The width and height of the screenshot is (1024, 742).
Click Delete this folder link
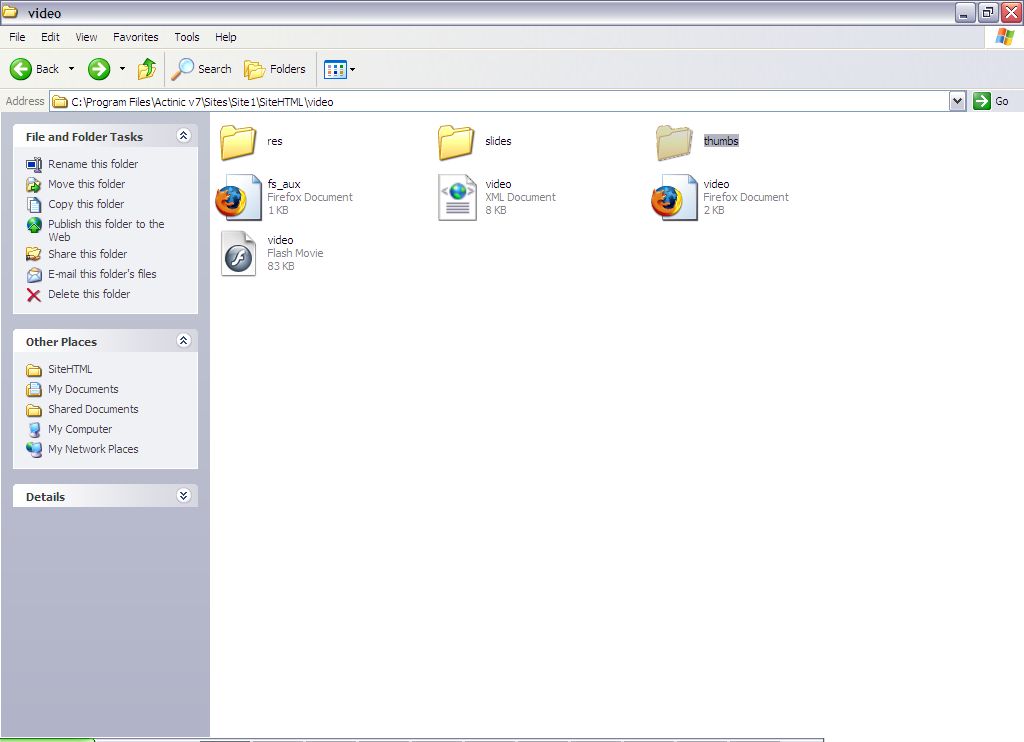[89, 294]
